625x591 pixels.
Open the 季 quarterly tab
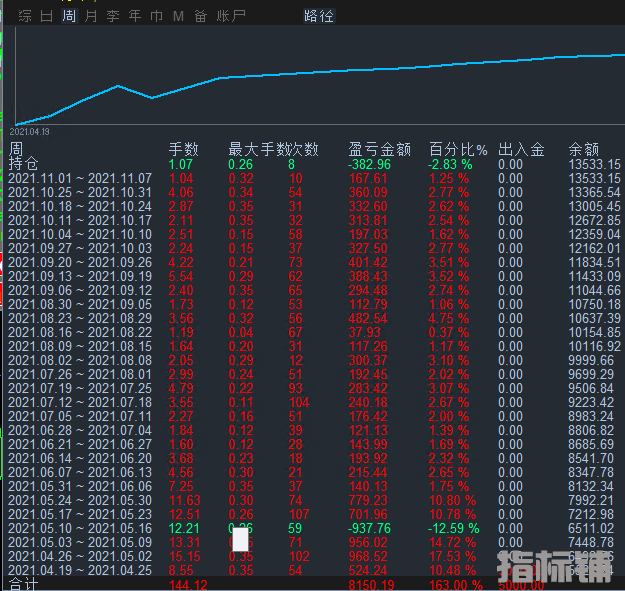click(113, 16)
